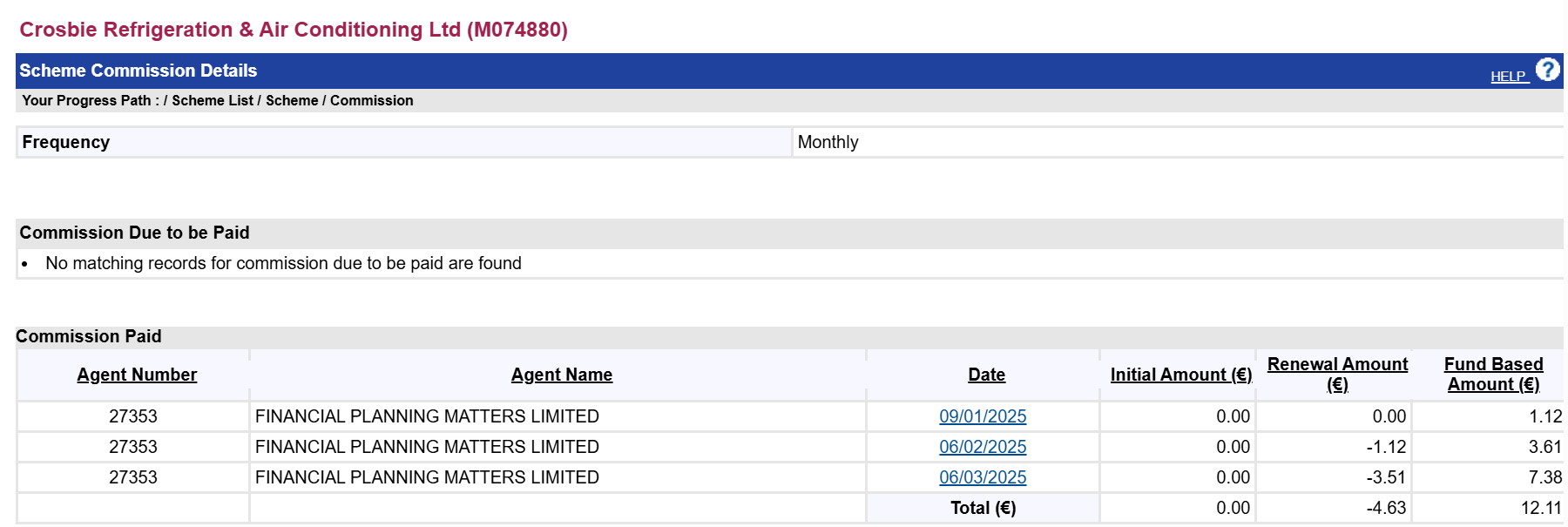1568x527 pixels.
Task: Select Commission in the progress path
Action: pyautogui.click(x=371, y=101)
